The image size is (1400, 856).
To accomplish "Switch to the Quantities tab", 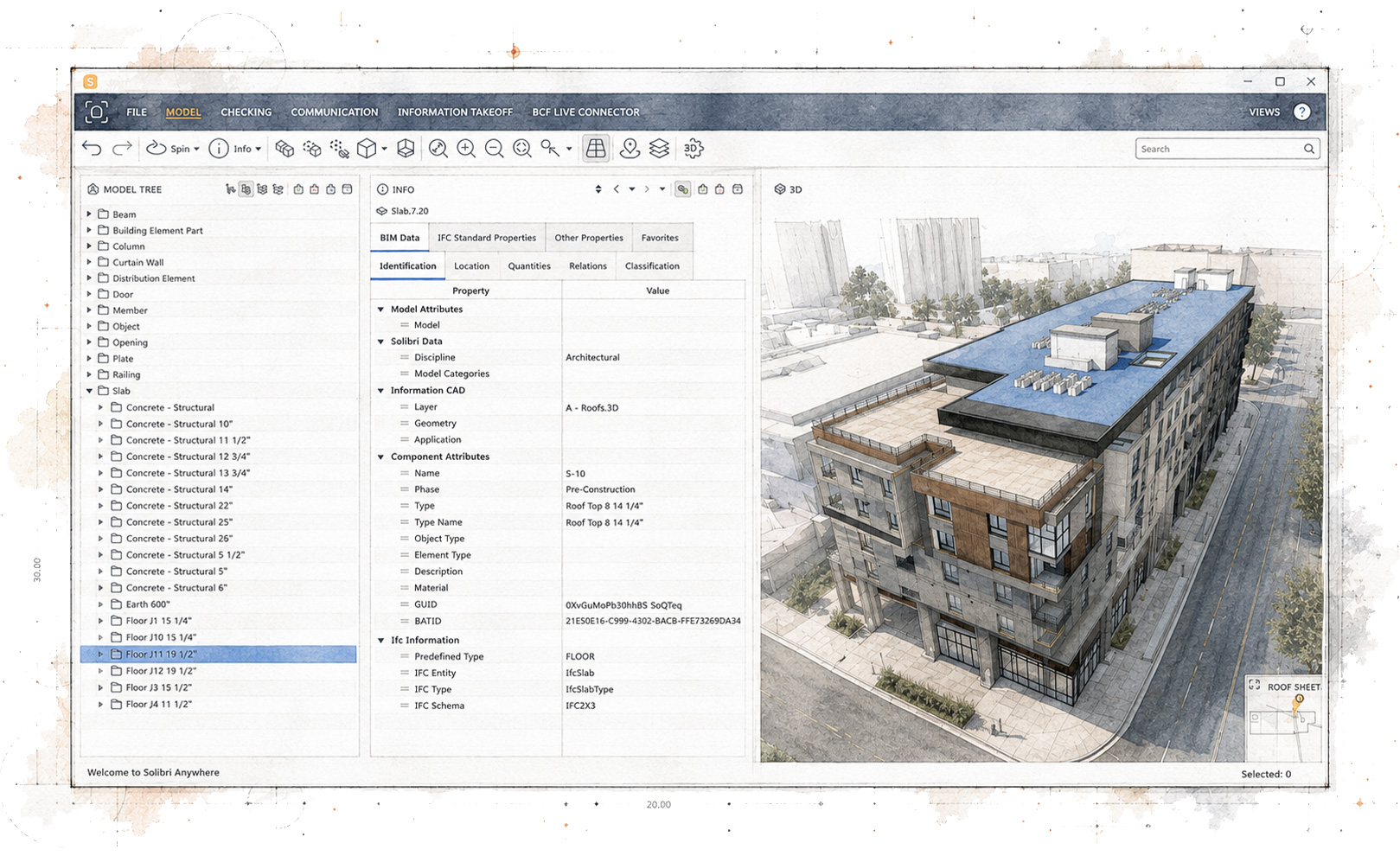I will (x=529, y=266).
